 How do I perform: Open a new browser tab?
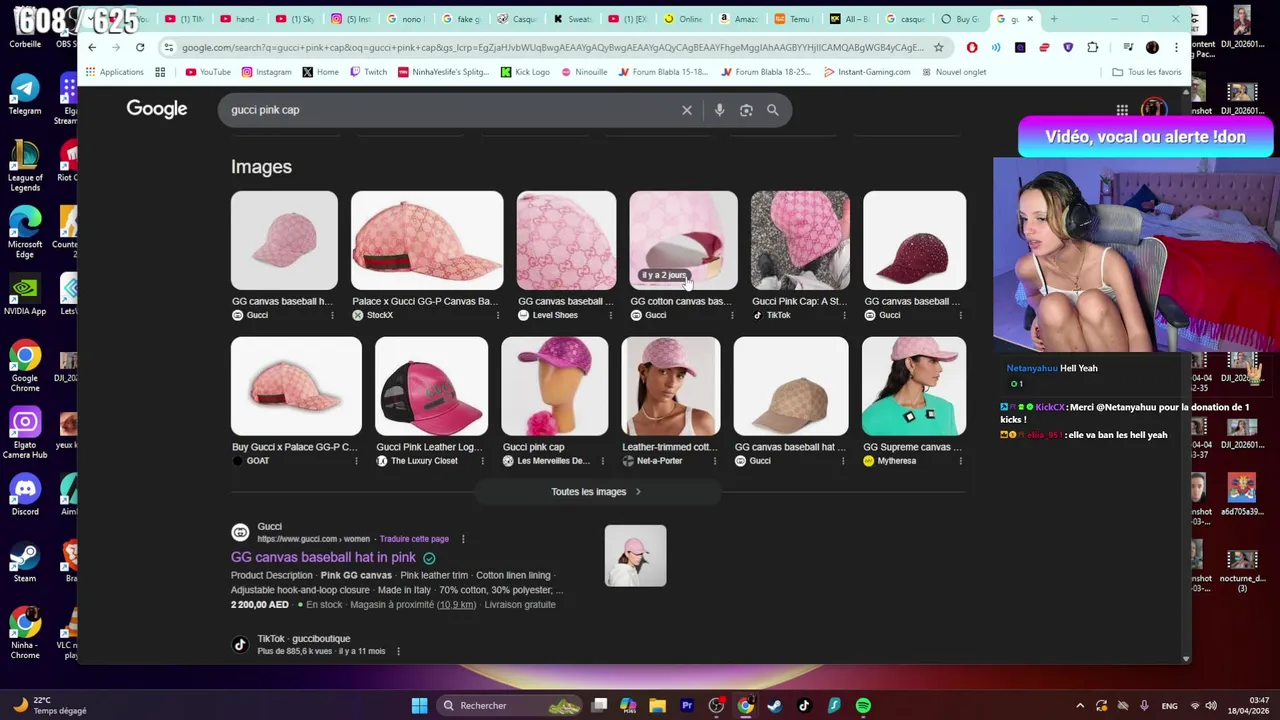coord(1054,19)
